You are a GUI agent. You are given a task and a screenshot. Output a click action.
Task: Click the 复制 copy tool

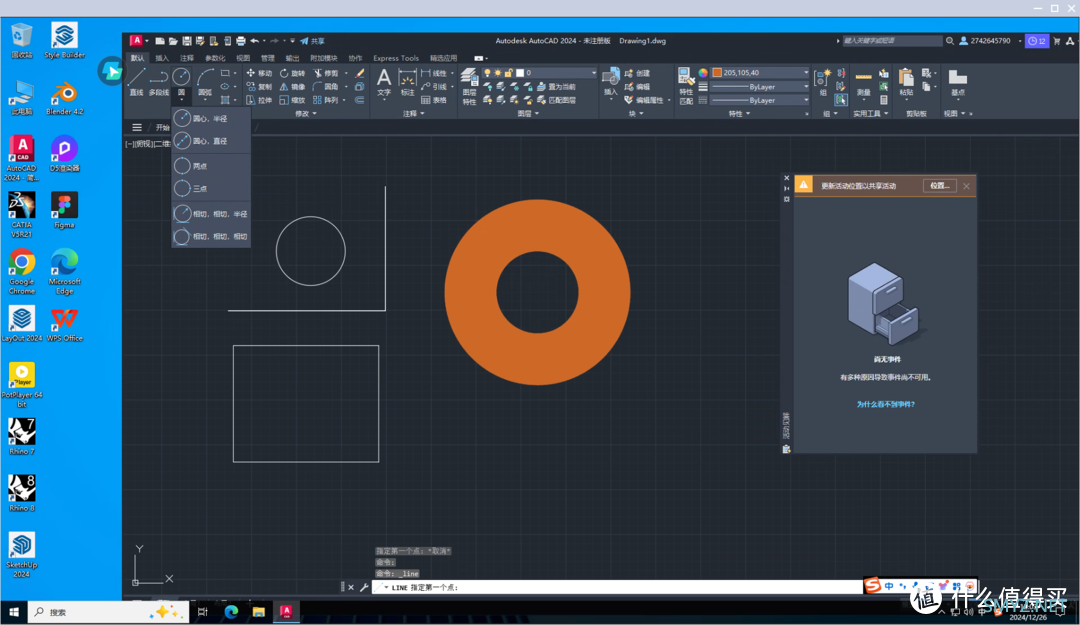259,87
